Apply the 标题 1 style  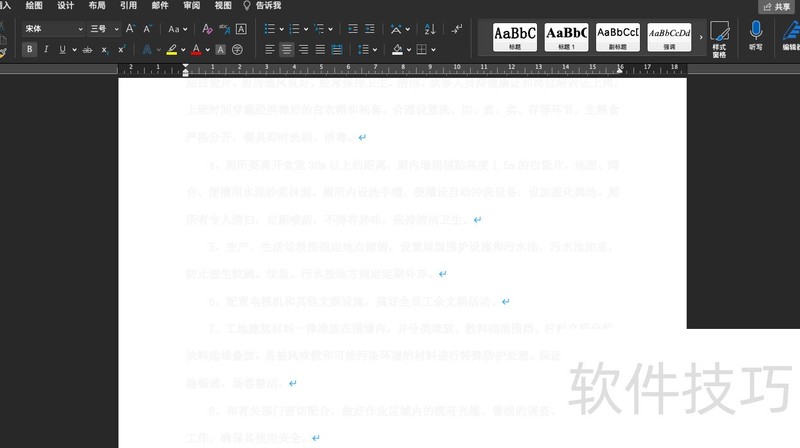[566, 37]
